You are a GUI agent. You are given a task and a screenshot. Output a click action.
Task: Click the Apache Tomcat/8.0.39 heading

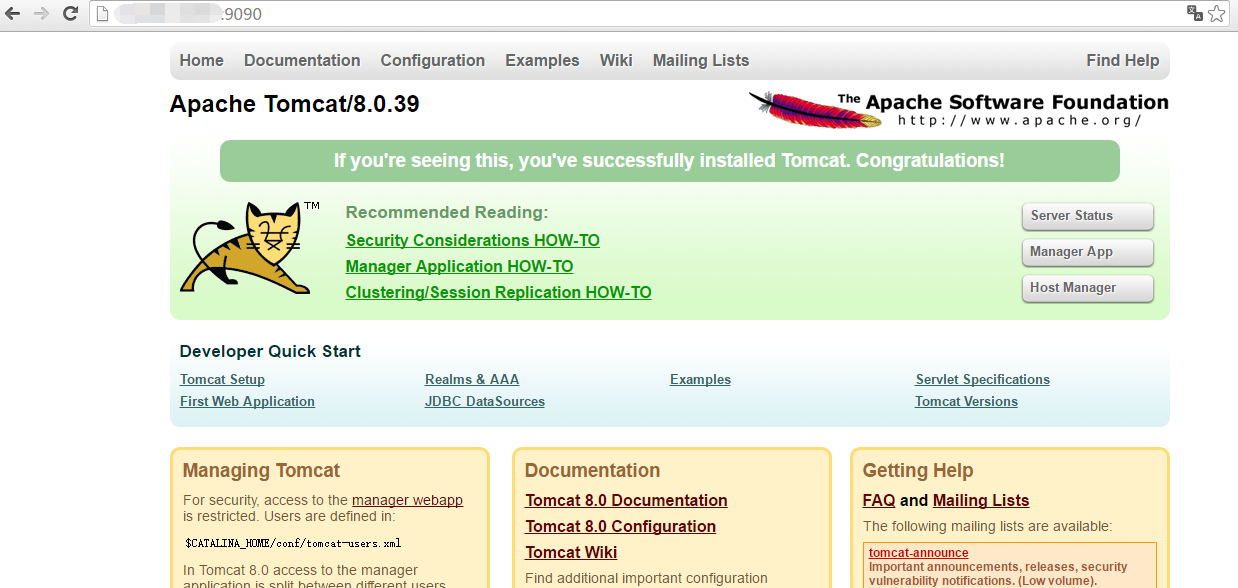coord(295,104)
